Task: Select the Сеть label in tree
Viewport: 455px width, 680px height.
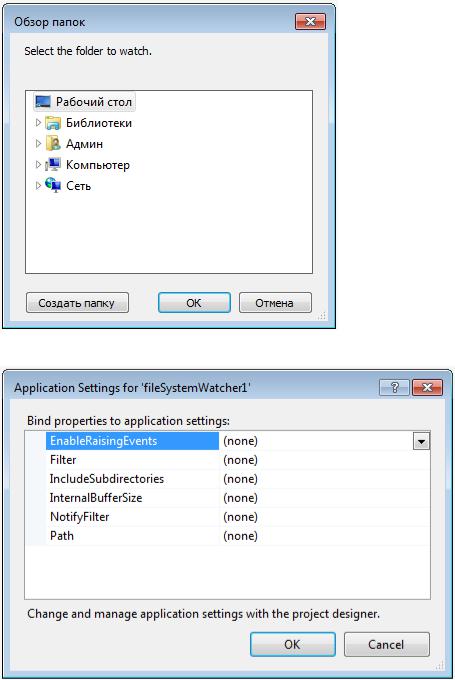Action: [x=79, y=186]
